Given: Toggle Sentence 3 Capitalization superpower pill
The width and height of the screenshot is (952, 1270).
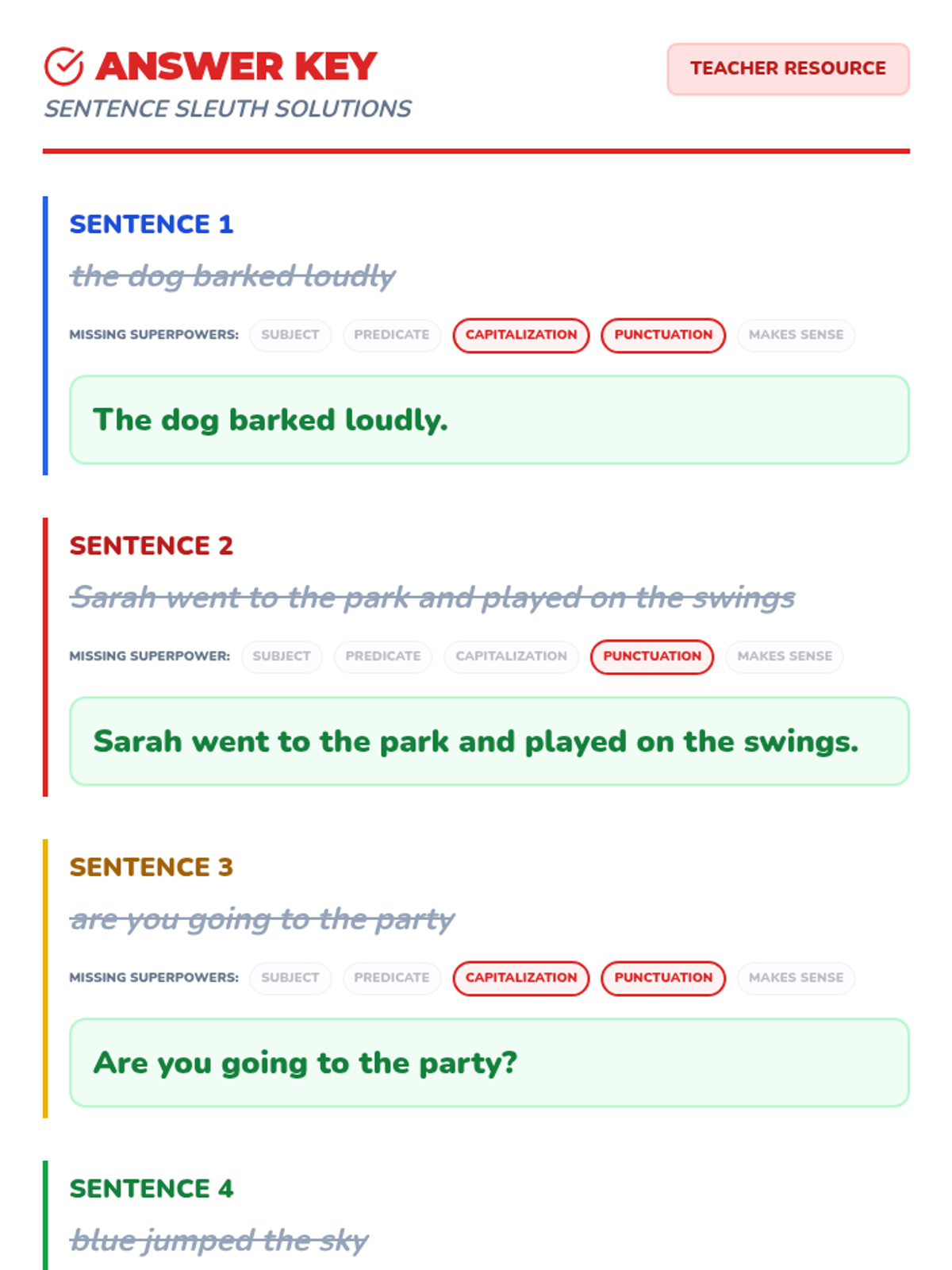Looking at the screenshot, I should (x=521, y=978).
